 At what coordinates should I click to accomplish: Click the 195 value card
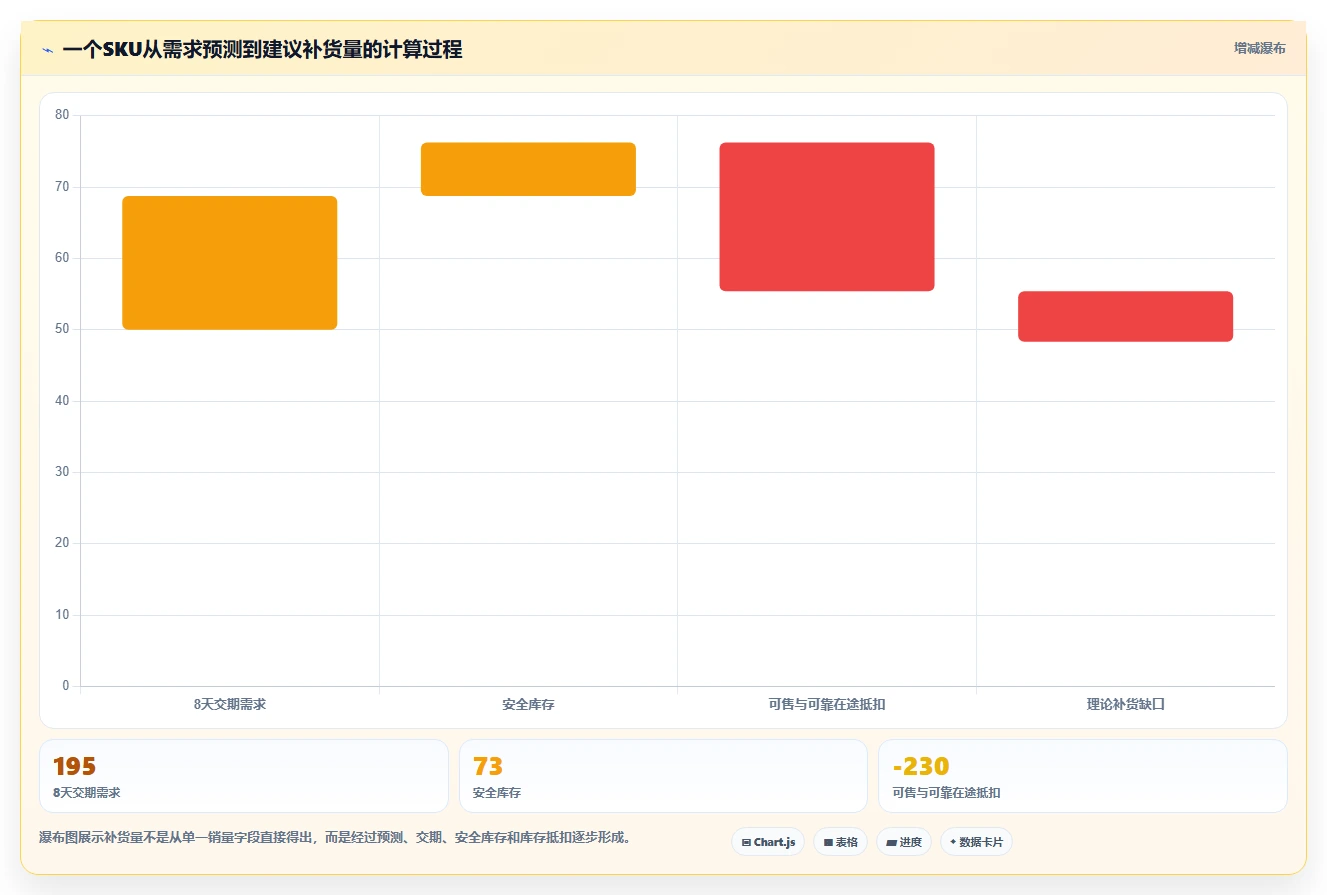244,776
